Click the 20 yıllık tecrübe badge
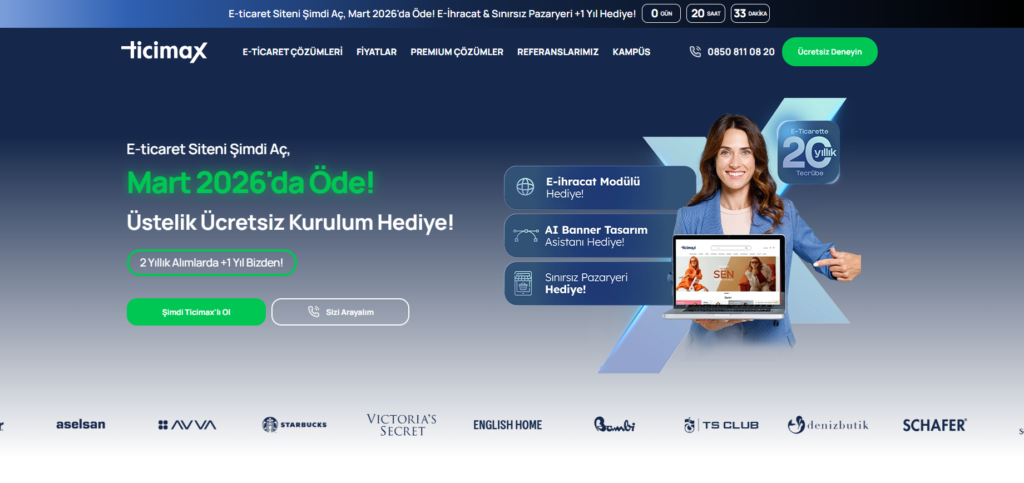Viewport: 1024px width, 483px height. coord(808,152)
